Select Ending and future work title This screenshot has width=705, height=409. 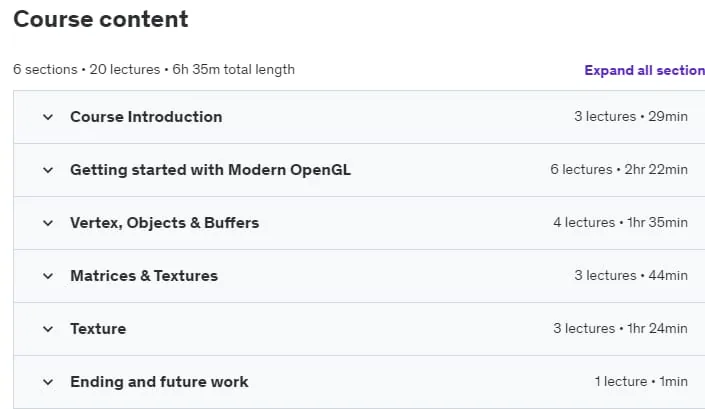click(159, 382)
